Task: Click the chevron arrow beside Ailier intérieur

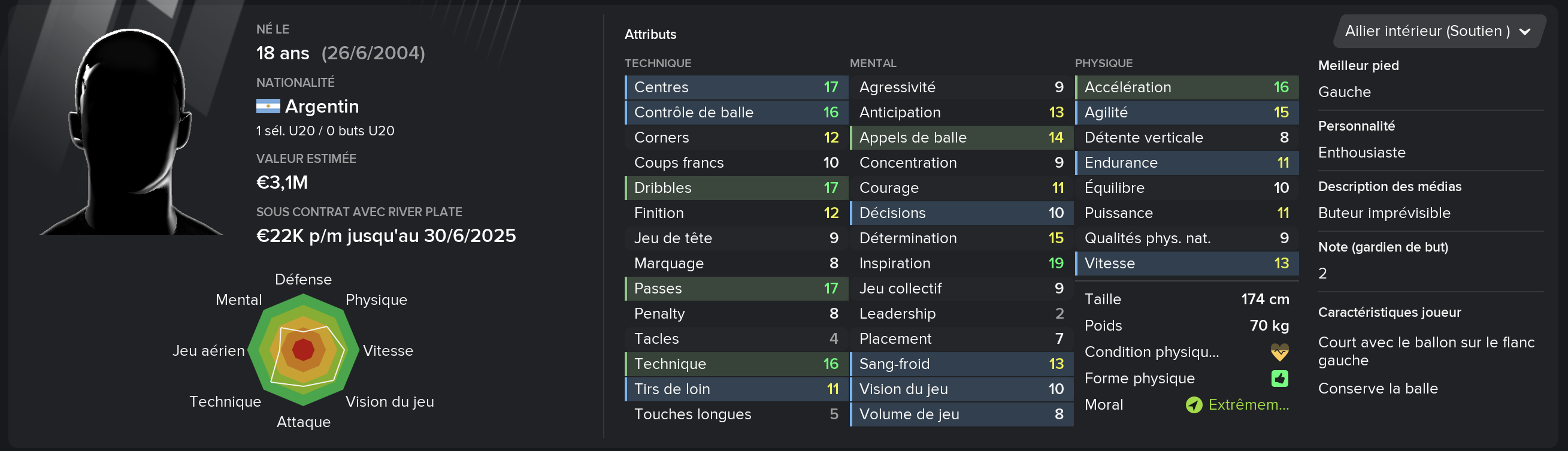Action: pos(1525,32)
